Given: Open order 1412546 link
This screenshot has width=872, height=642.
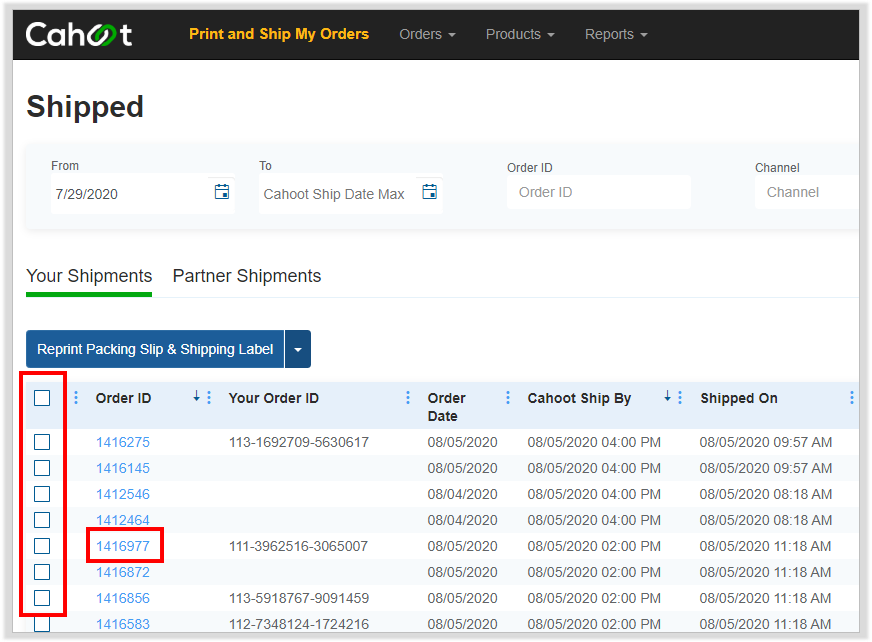Looking at the screenshot, I should [x=123, y=494].
